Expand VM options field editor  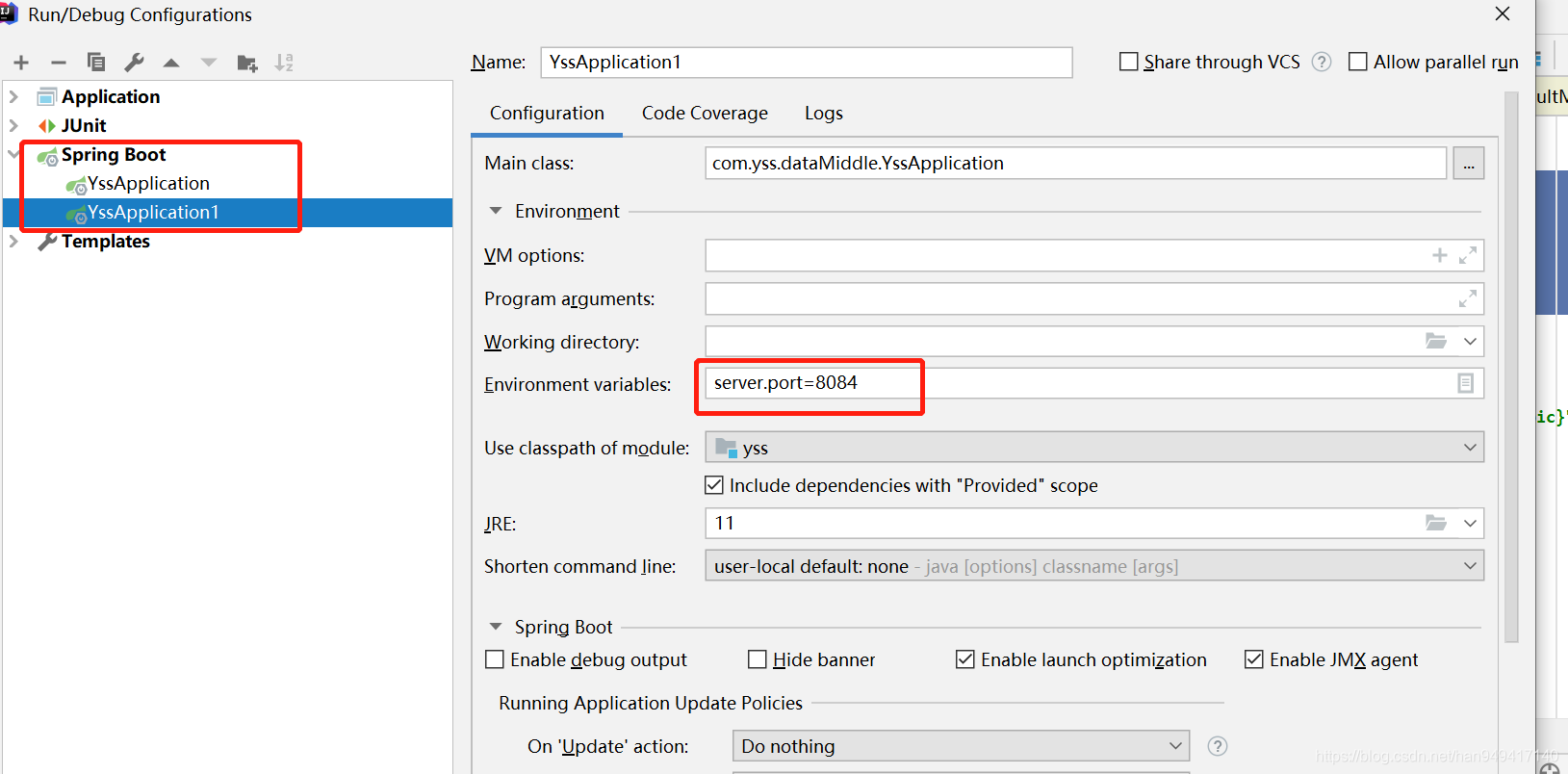[x=1467, y=255]
